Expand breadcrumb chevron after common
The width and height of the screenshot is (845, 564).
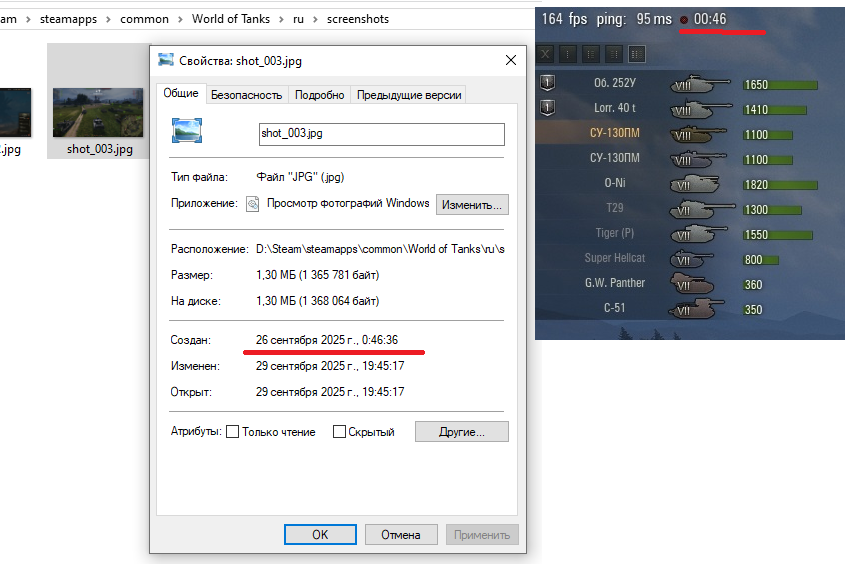click(x=180, y=19)
